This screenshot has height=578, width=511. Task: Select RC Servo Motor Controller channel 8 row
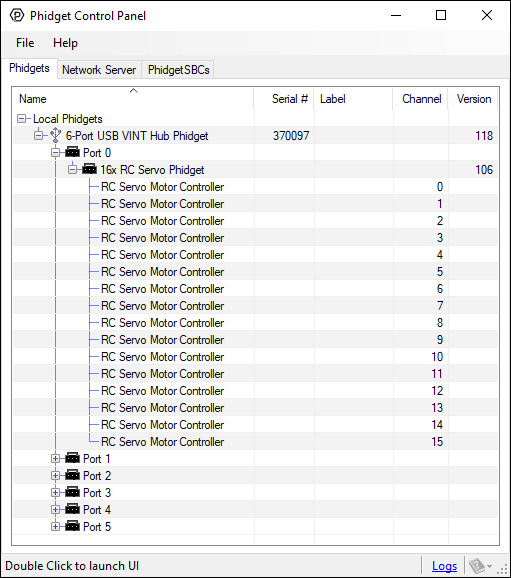256,323
